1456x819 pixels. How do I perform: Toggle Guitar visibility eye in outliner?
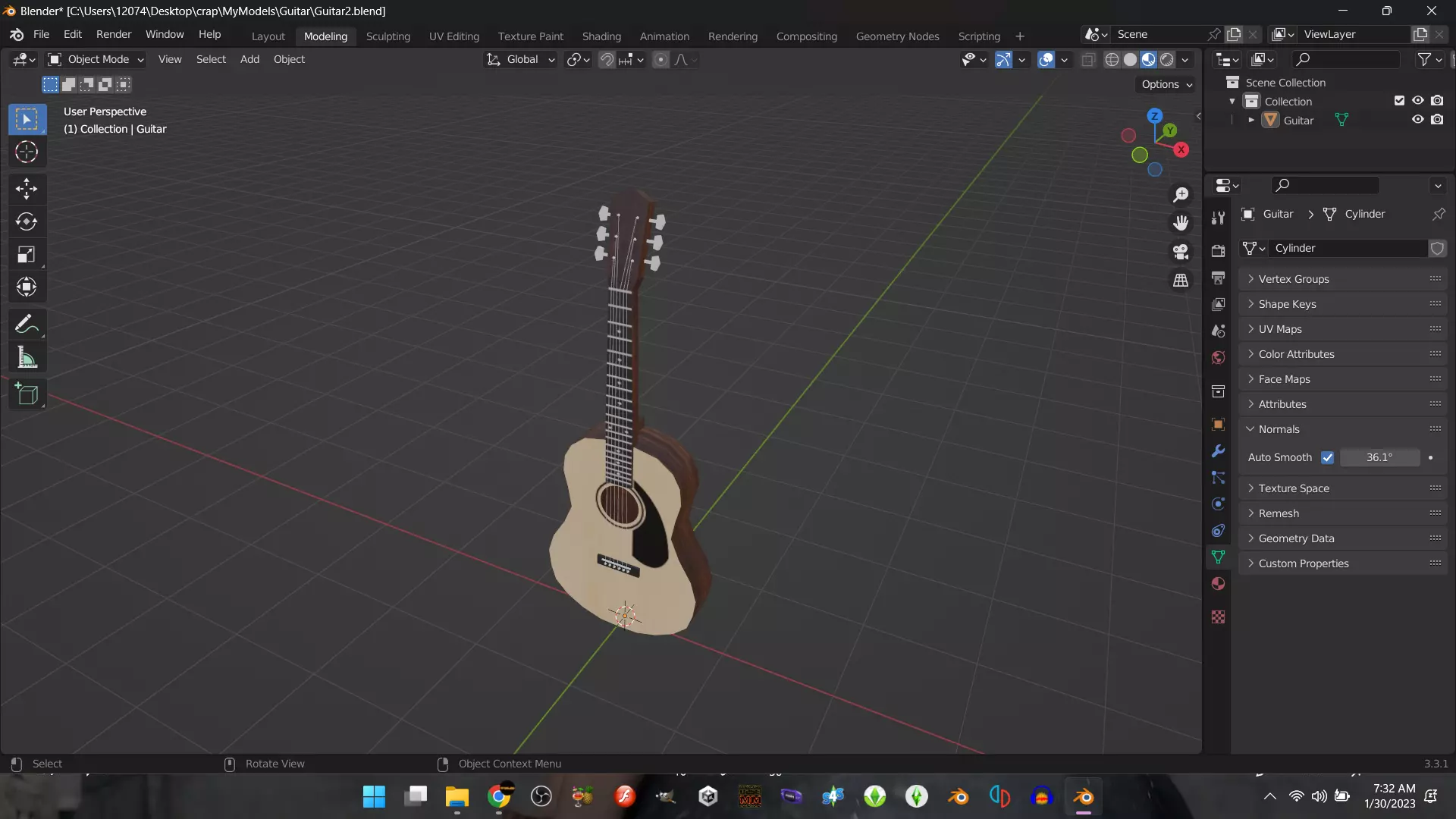click(x=1417, y=120)
